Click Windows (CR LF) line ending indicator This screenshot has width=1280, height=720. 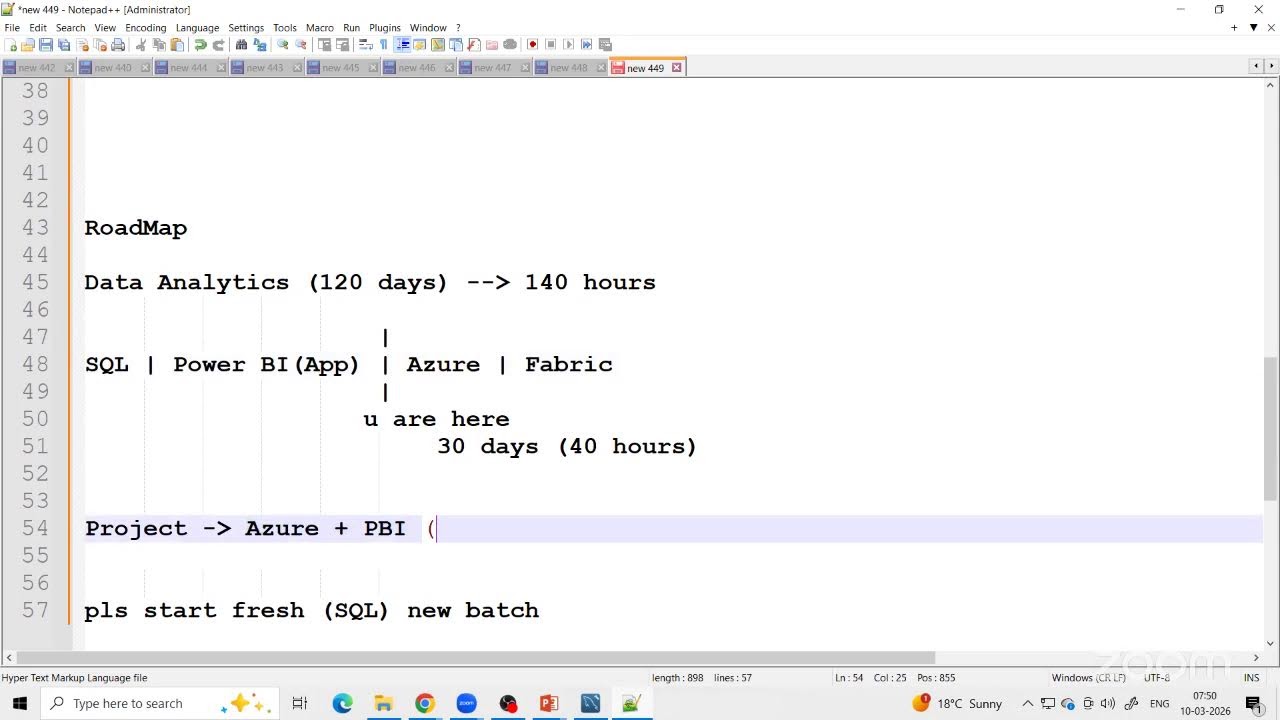click(x=1088, y=677)
